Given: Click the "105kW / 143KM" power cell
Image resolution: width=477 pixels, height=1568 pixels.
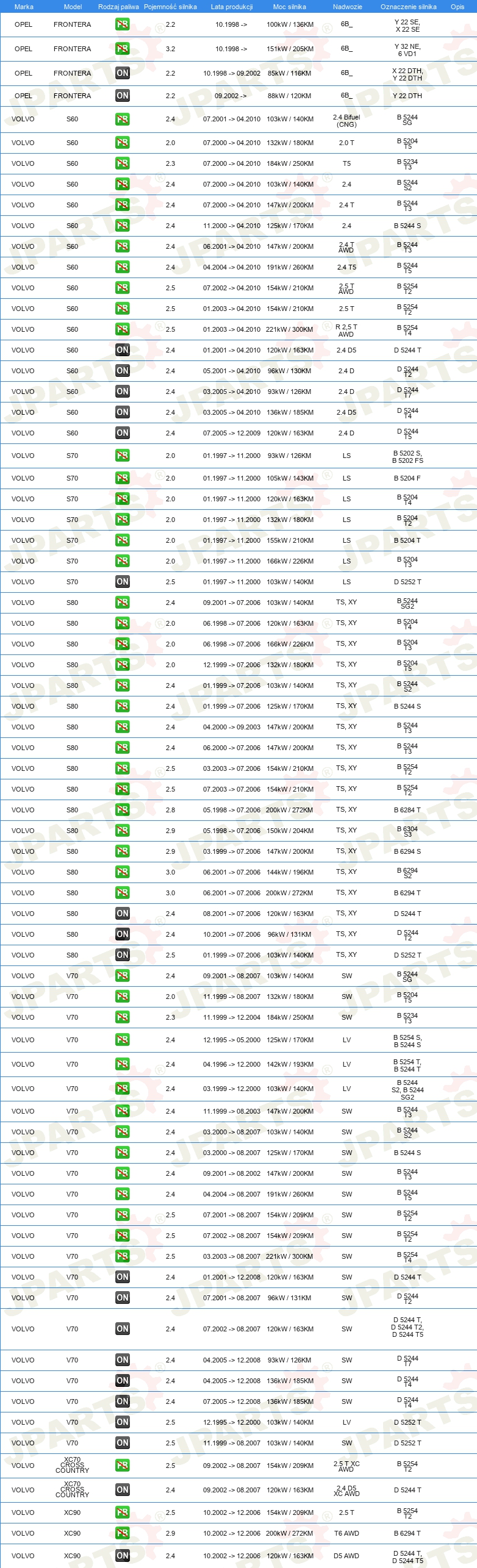Looking at the screenshot, I should click(290, 478).
